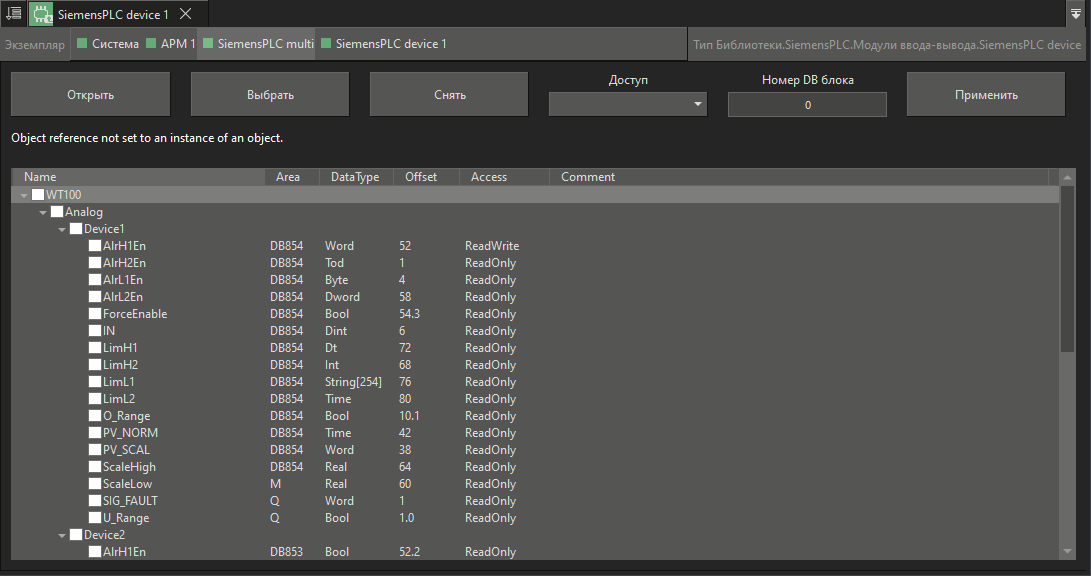Select the ScaleHigh tree row

pyautogui.click(x=536, y=467)
